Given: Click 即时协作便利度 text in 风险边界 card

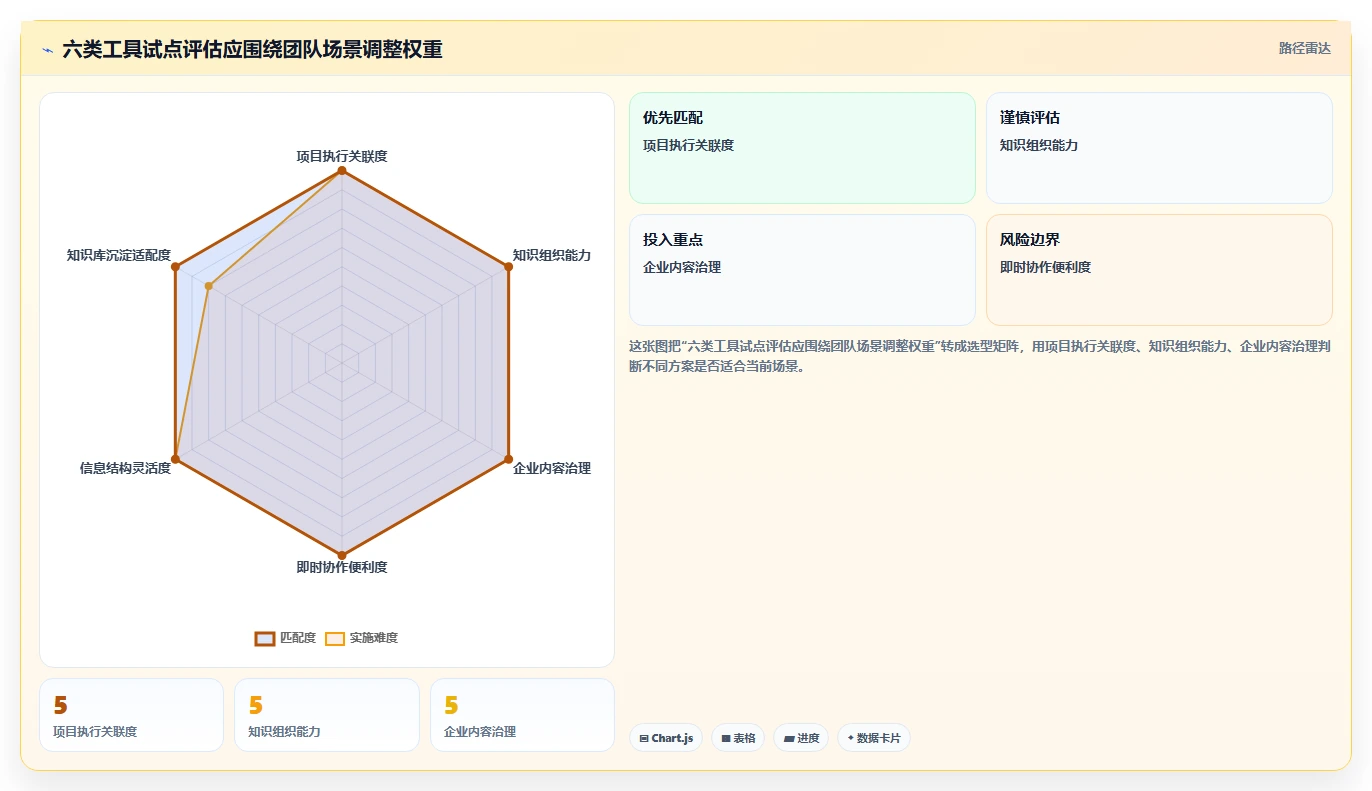Looking at the screenshot, I should (x=1045, y=267).
